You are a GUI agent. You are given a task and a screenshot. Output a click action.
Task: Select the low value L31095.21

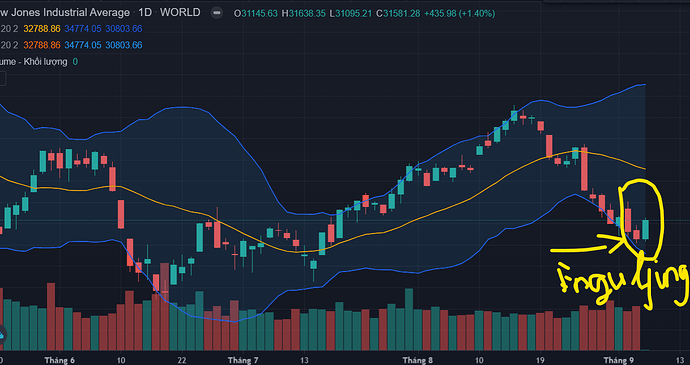tap(351, 14)
